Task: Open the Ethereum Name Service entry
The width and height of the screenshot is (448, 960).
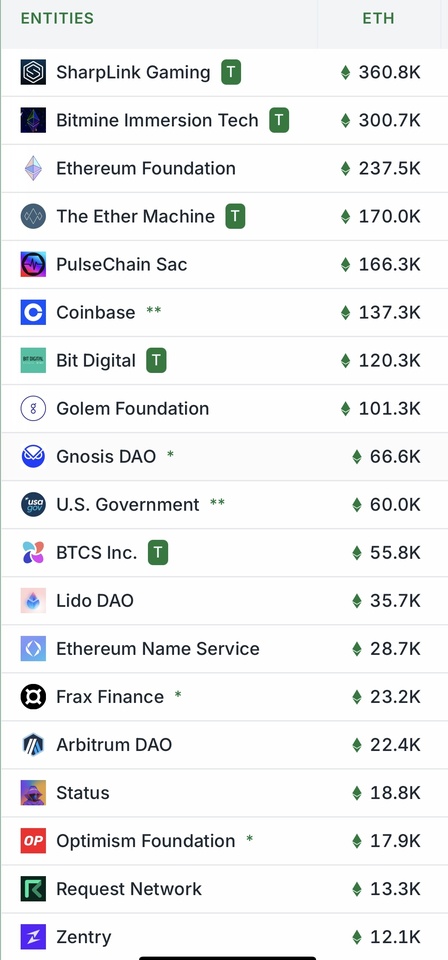Action: (x=158, y=649)
